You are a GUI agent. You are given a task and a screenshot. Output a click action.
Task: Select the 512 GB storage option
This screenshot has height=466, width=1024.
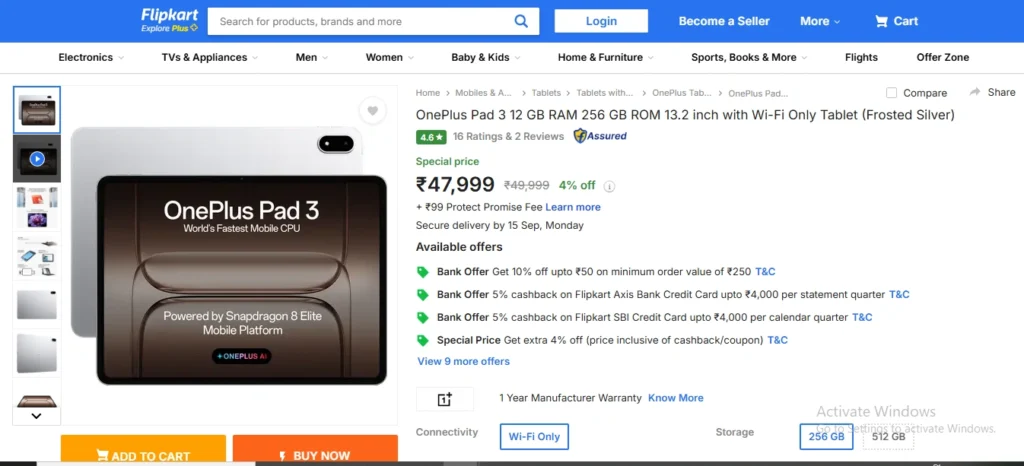coord(888,437)
